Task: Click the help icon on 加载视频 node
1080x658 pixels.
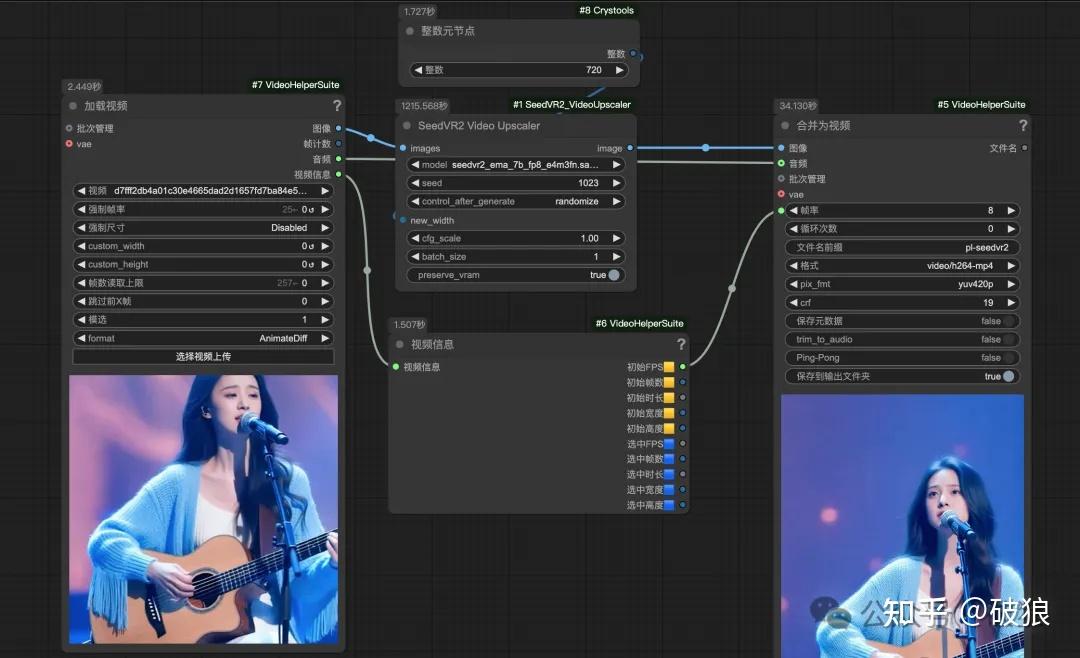Action: (336, 106)
